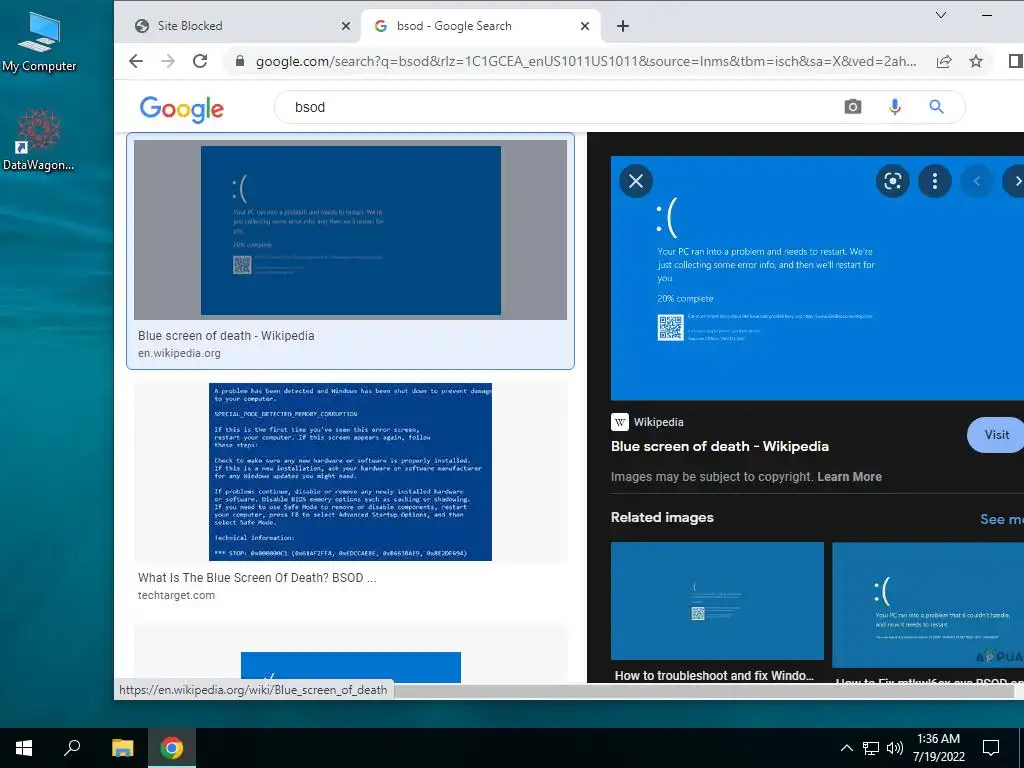This screenshot has height=768, width=1024.
Task: Open DataWagon desktop shortcut
Action: pyautogui.click(x=39, y=140)
